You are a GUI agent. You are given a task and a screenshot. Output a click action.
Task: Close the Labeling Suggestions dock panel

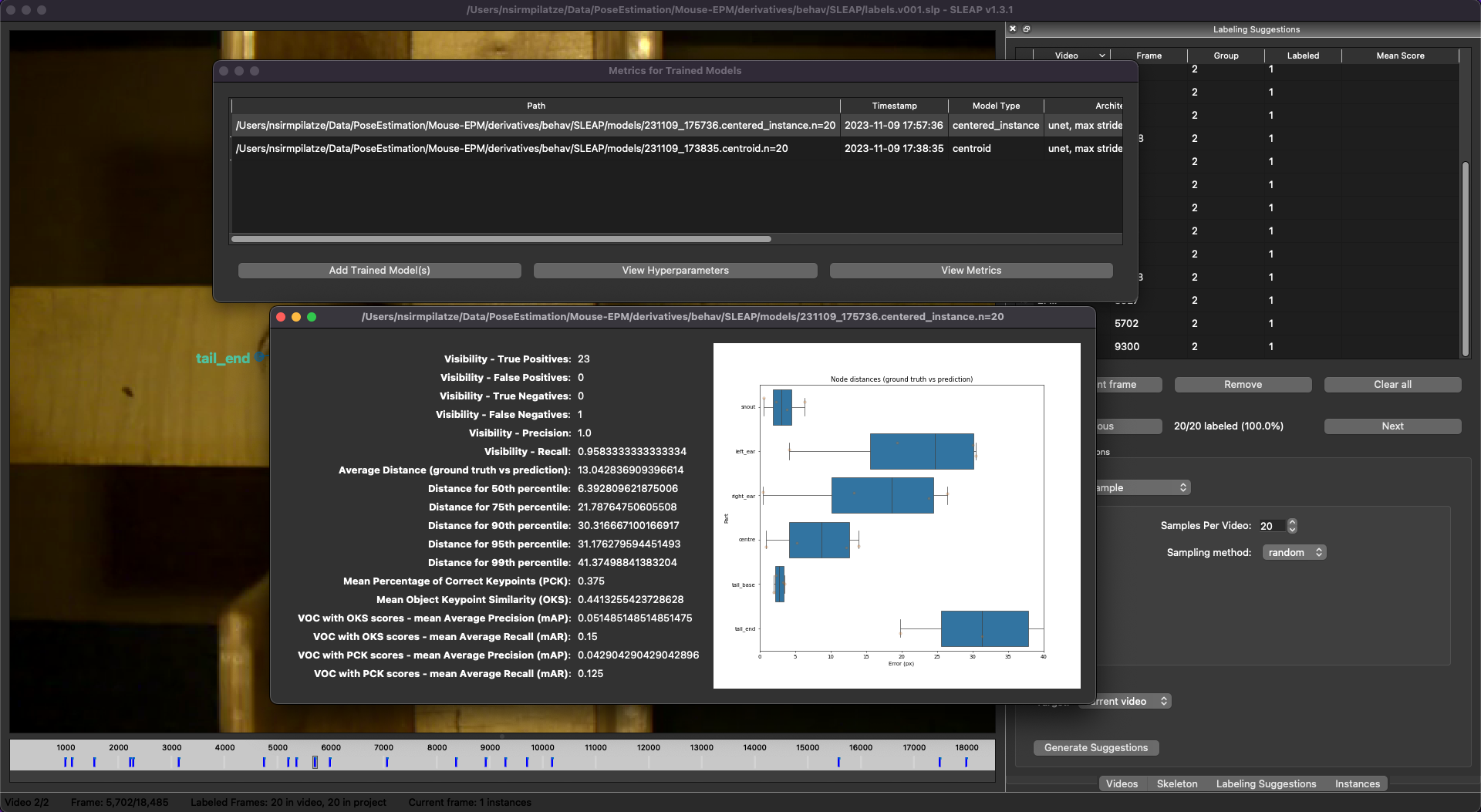[1013, 29]
